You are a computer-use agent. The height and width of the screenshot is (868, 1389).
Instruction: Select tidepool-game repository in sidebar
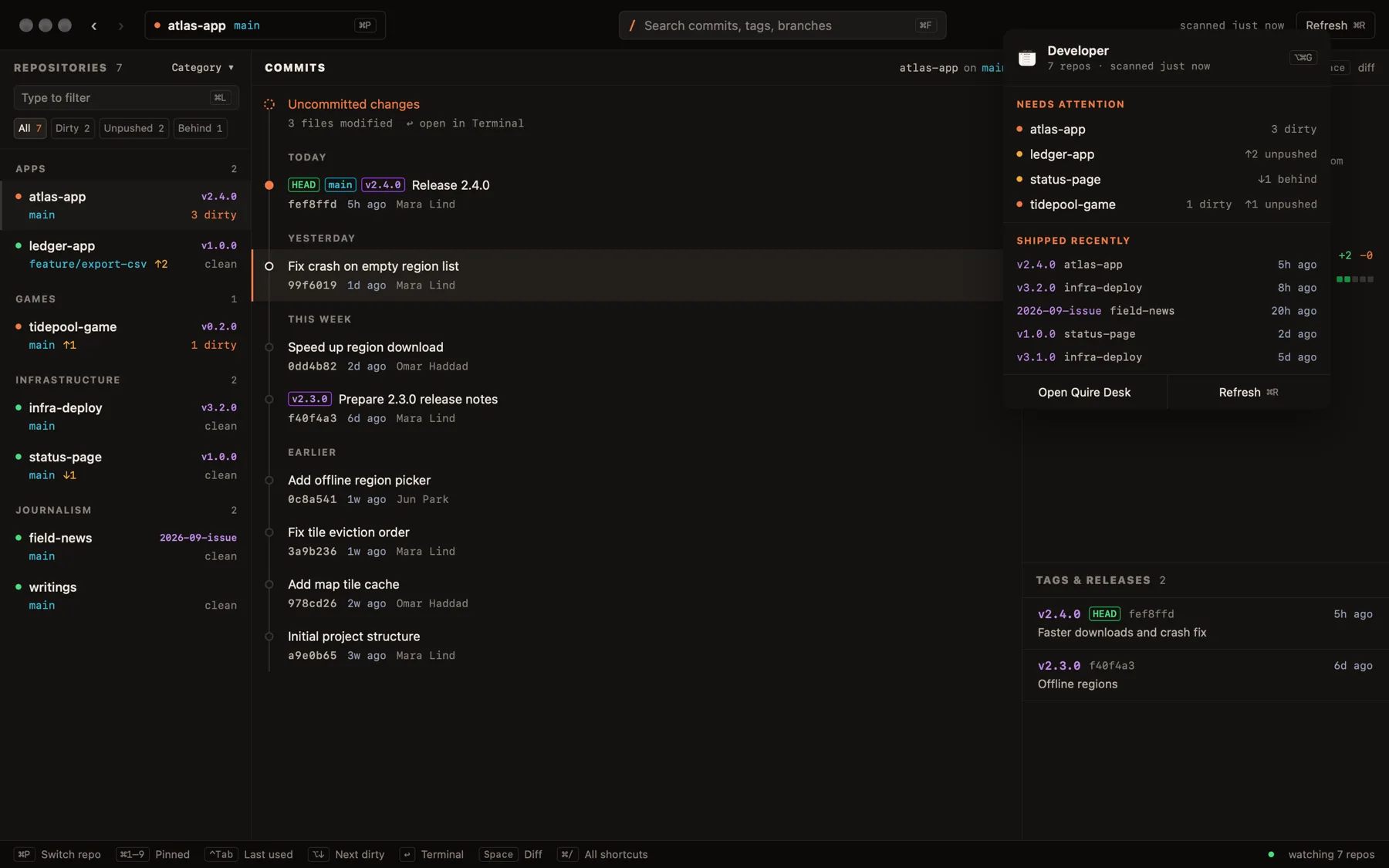pyautogui.click(x=126, y=336)
